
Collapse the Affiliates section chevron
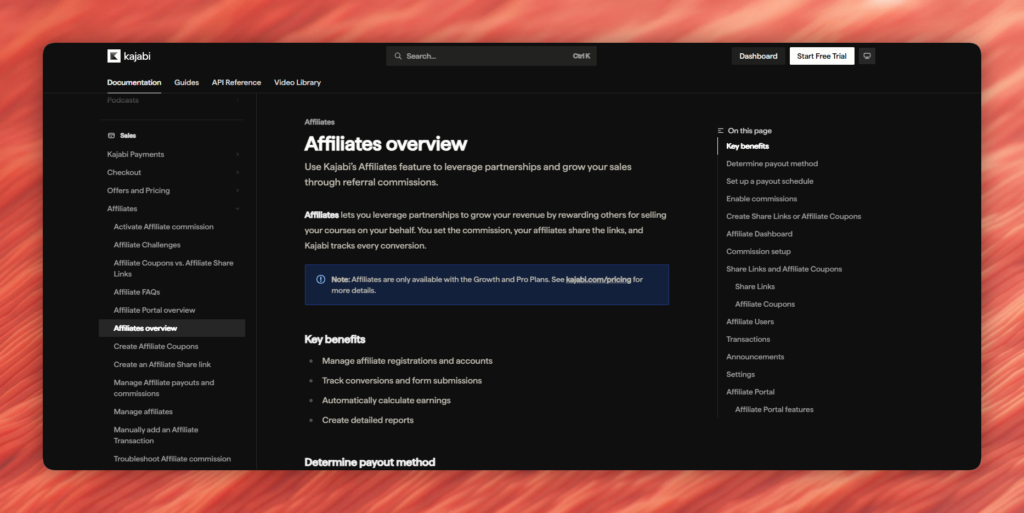coord(237,209)
